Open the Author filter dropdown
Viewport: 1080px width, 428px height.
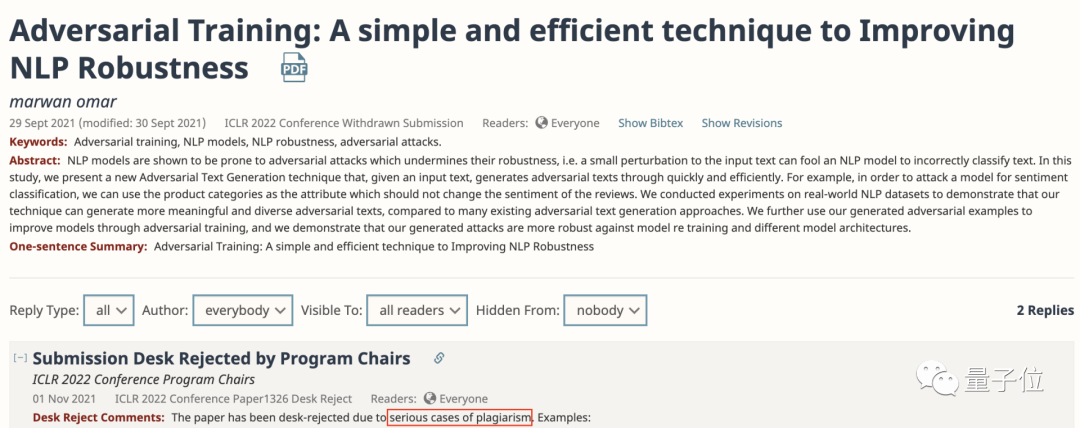242,310
